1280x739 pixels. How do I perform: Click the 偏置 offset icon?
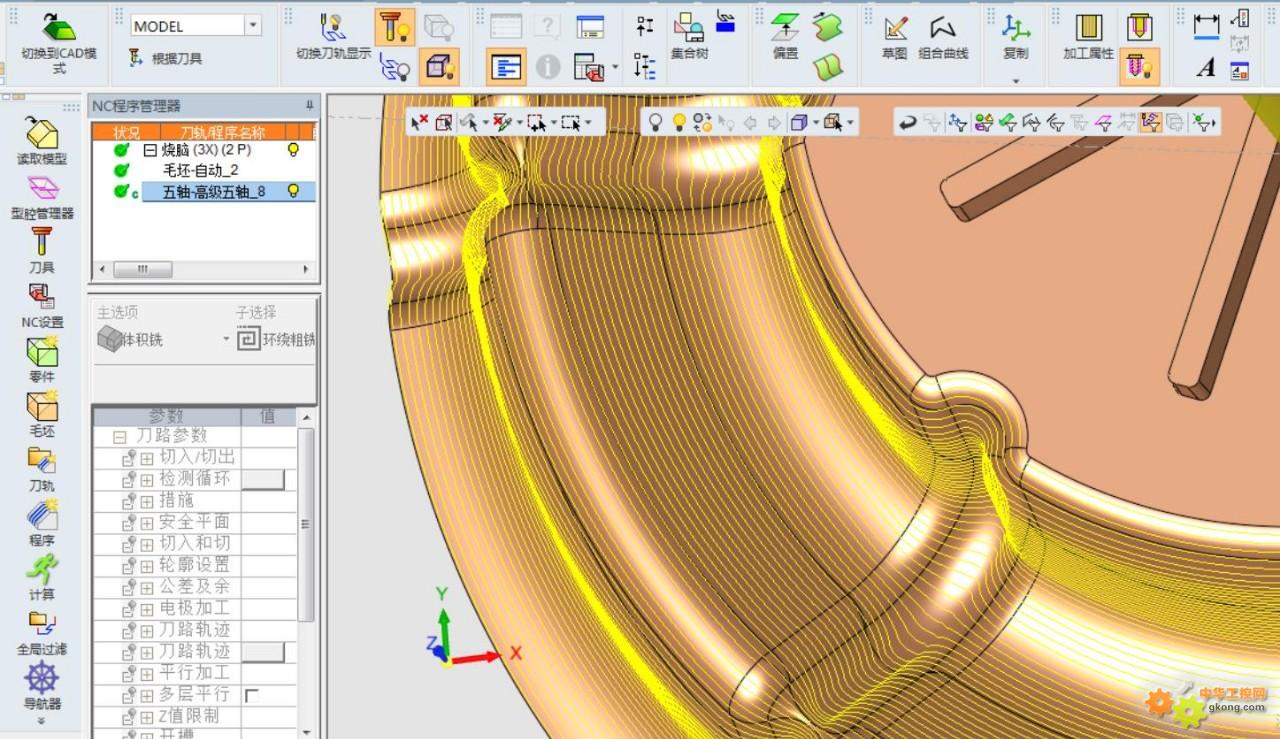[x=785, y=29]
